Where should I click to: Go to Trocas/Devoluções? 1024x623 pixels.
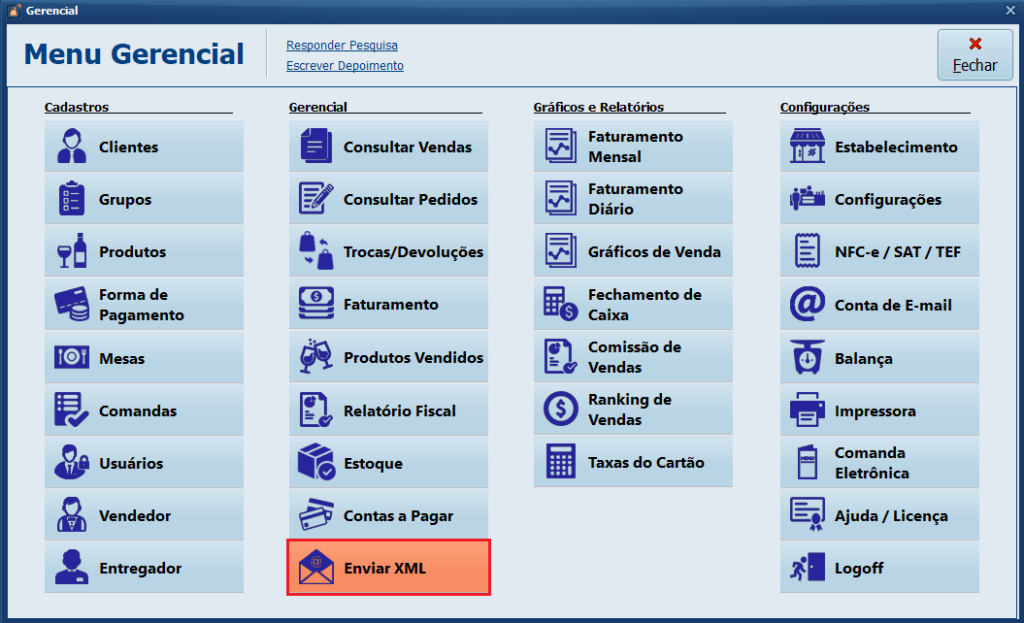pyautogui.click(x=389, y=252)
